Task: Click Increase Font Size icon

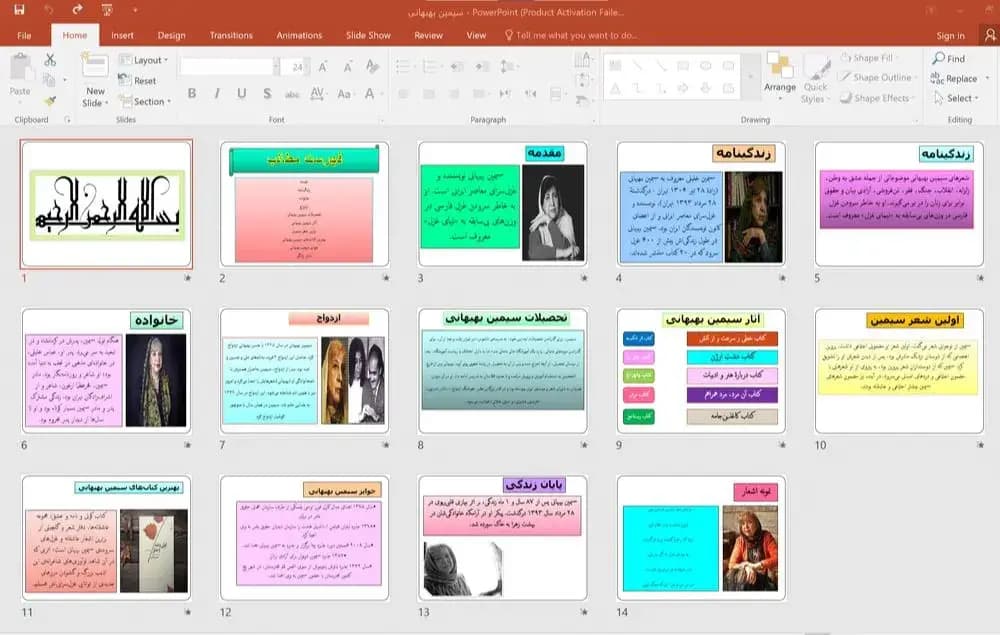Action: click(323, 66)
